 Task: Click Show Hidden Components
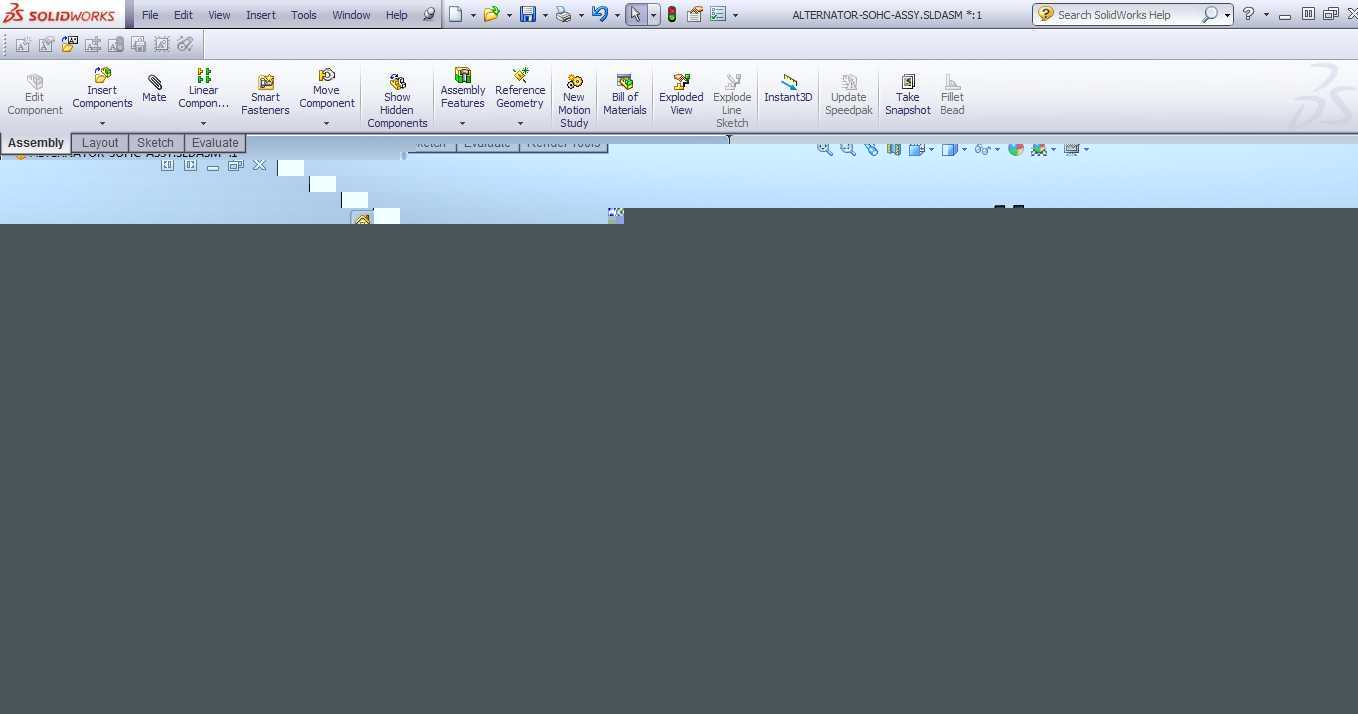coord(397,101)
